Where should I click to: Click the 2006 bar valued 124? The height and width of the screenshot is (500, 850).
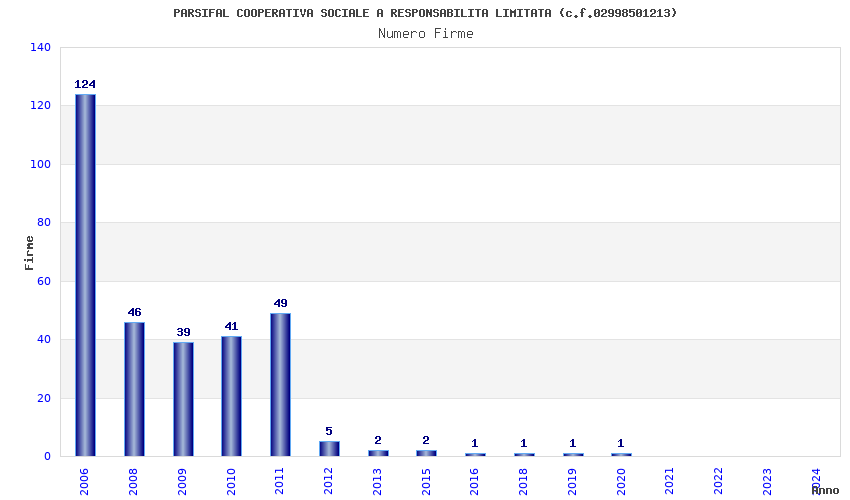coord(85,275)
